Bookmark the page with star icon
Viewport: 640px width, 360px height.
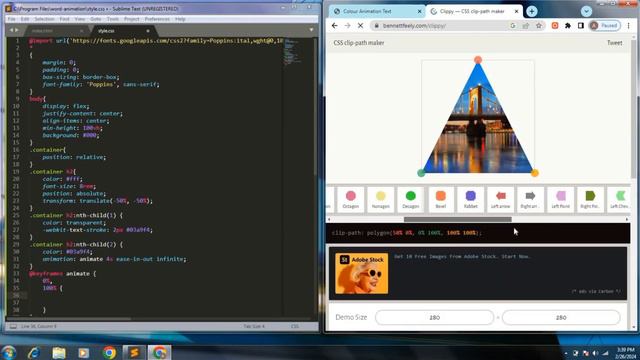[539, 25]
